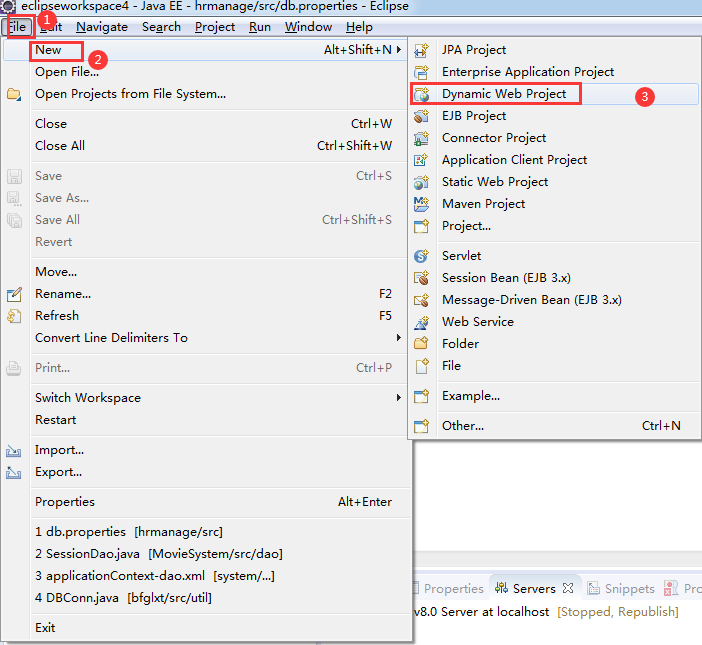The width and height of the screenshot is (702, 645).
Task: Open the File menu
Action: (17, 27)
